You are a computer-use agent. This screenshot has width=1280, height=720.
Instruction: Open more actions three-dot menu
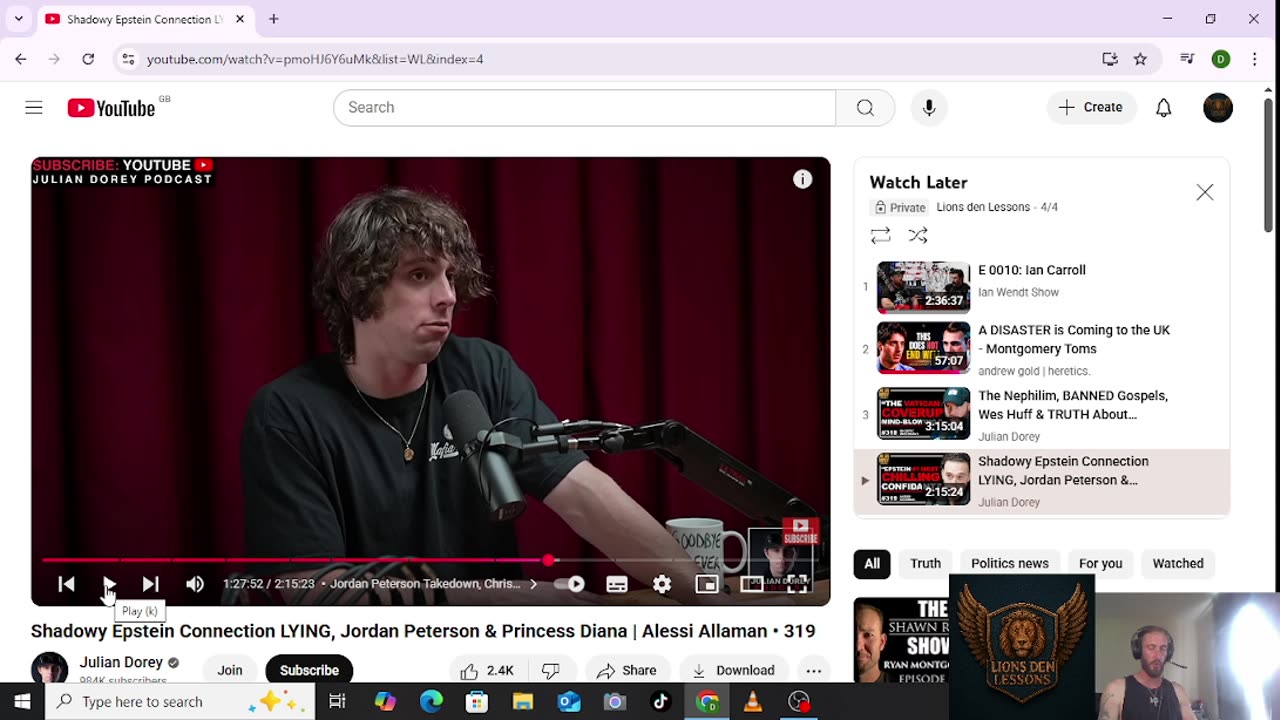tap(814, 670)
